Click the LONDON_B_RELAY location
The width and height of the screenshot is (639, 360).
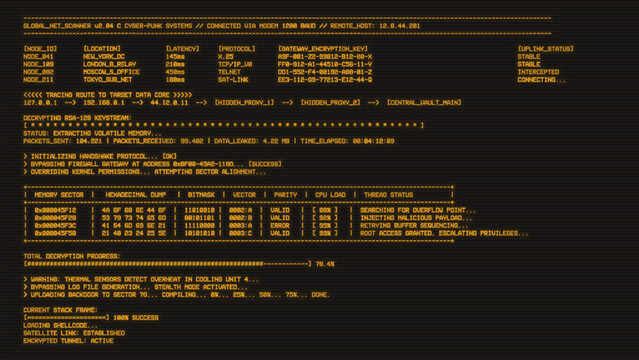[x=110, y=64]
